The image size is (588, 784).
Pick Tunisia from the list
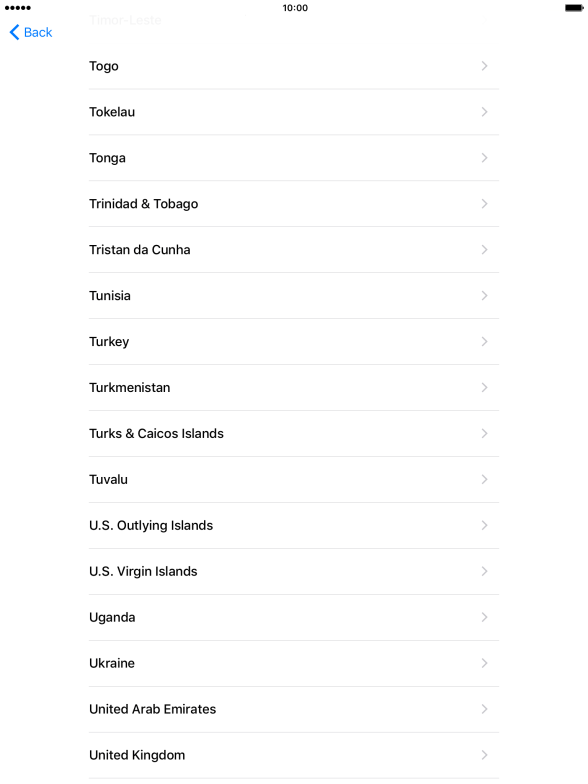[x=294, y=296]
